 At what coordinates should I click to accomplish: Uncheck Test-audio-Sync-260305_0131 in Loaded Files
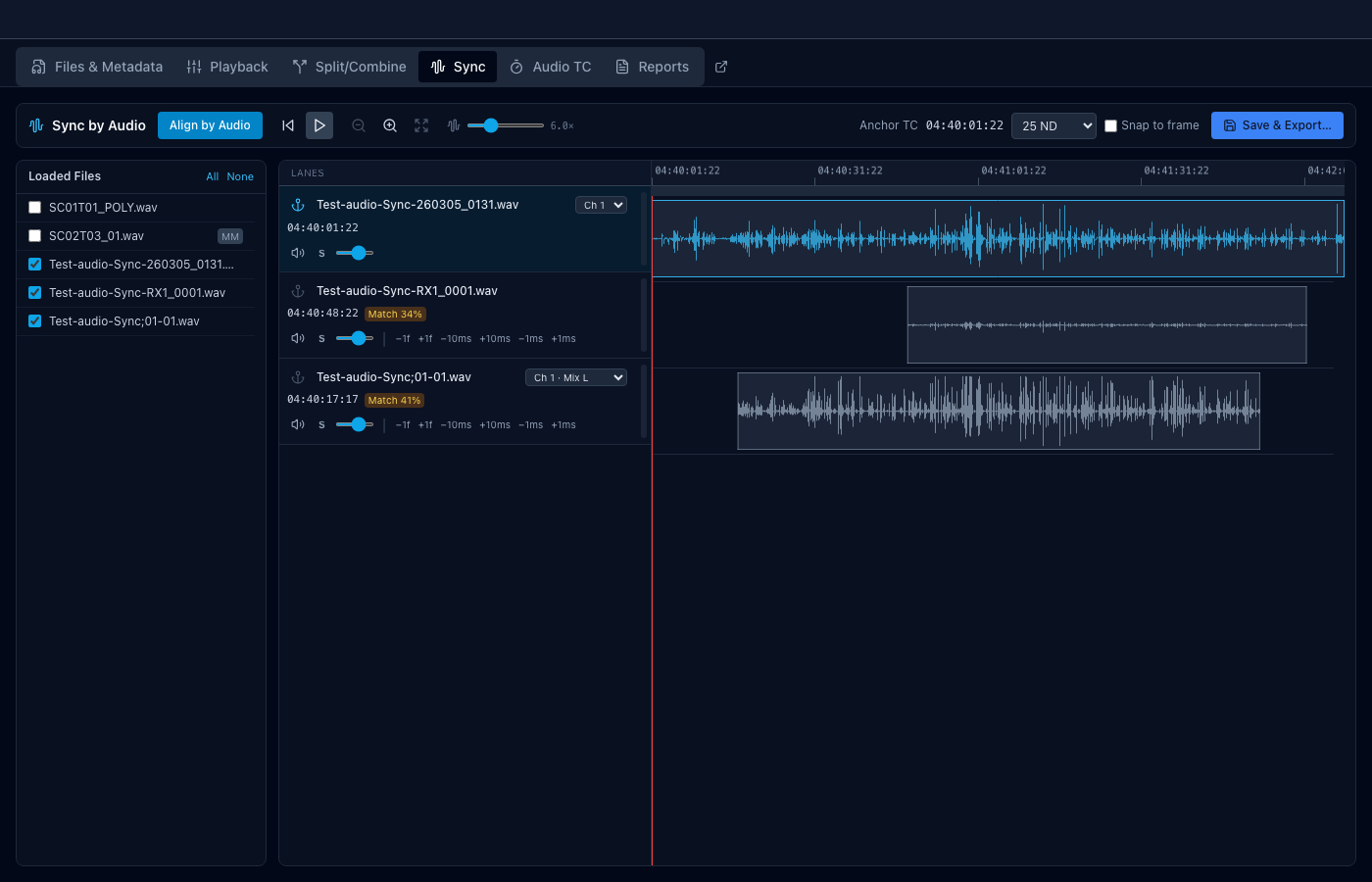coord(35,265)
